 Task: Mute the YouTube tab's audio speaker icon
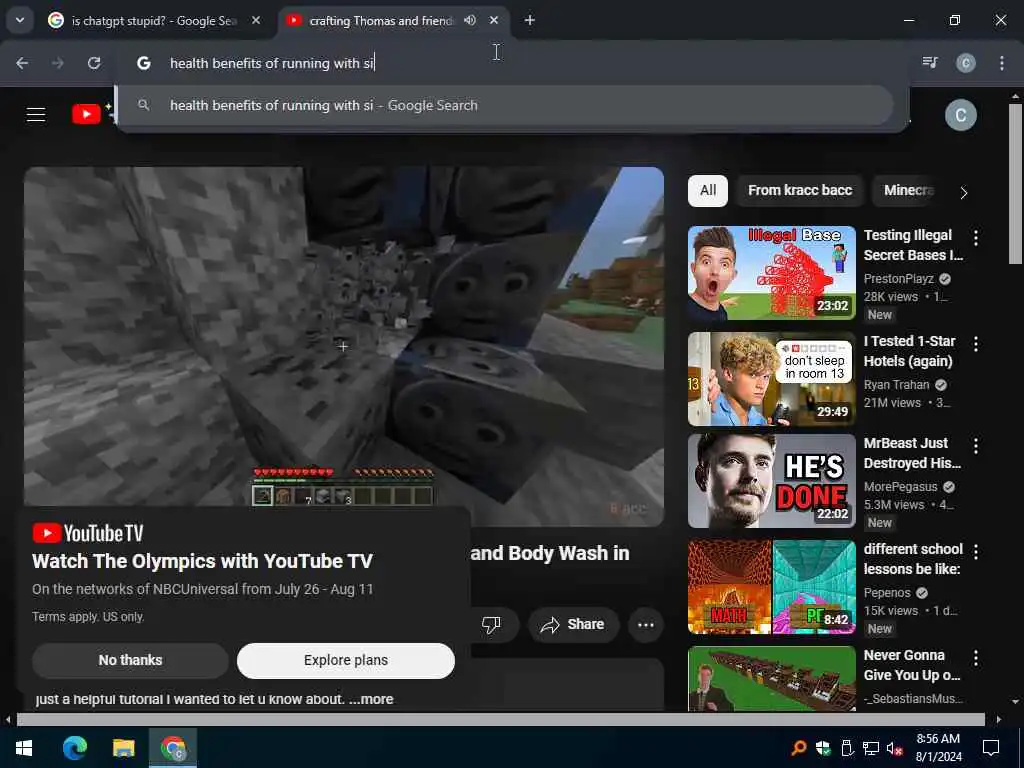click(470, 21)
